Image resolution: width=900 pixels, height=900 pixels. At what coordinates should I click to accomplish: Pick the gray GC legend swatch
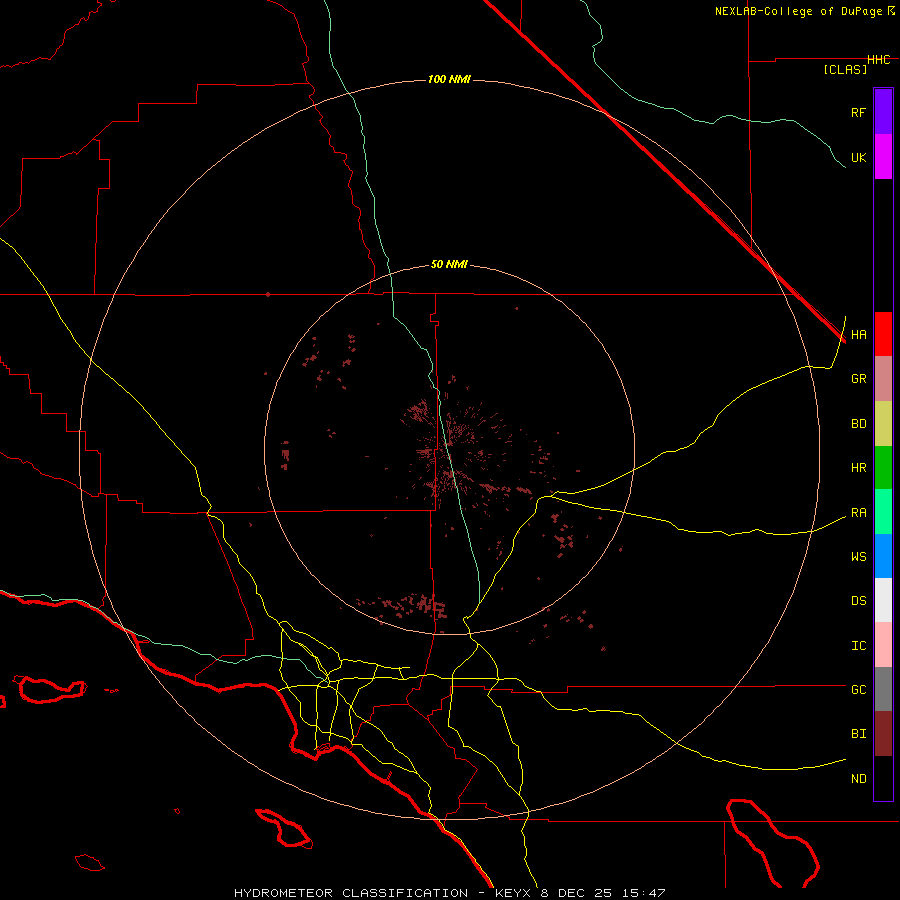(x=883, y=689)
